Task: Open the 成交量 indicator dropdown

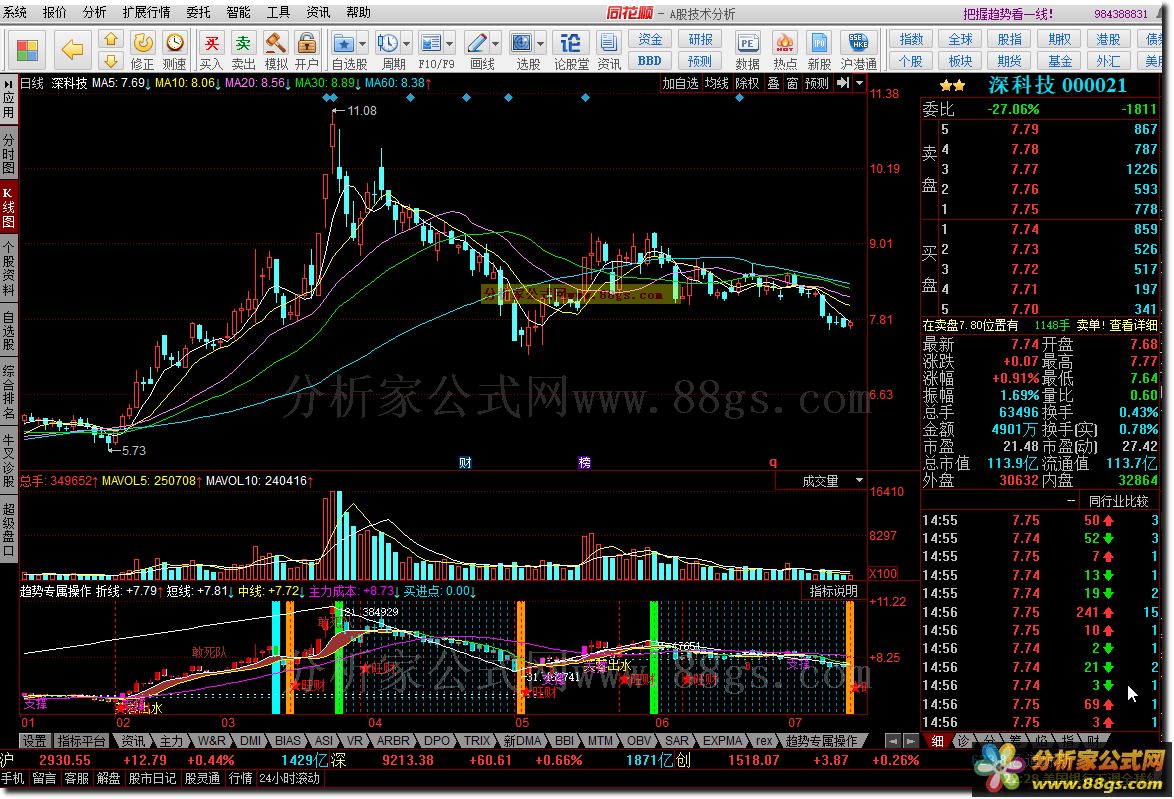Action: [x=860, y=481]
